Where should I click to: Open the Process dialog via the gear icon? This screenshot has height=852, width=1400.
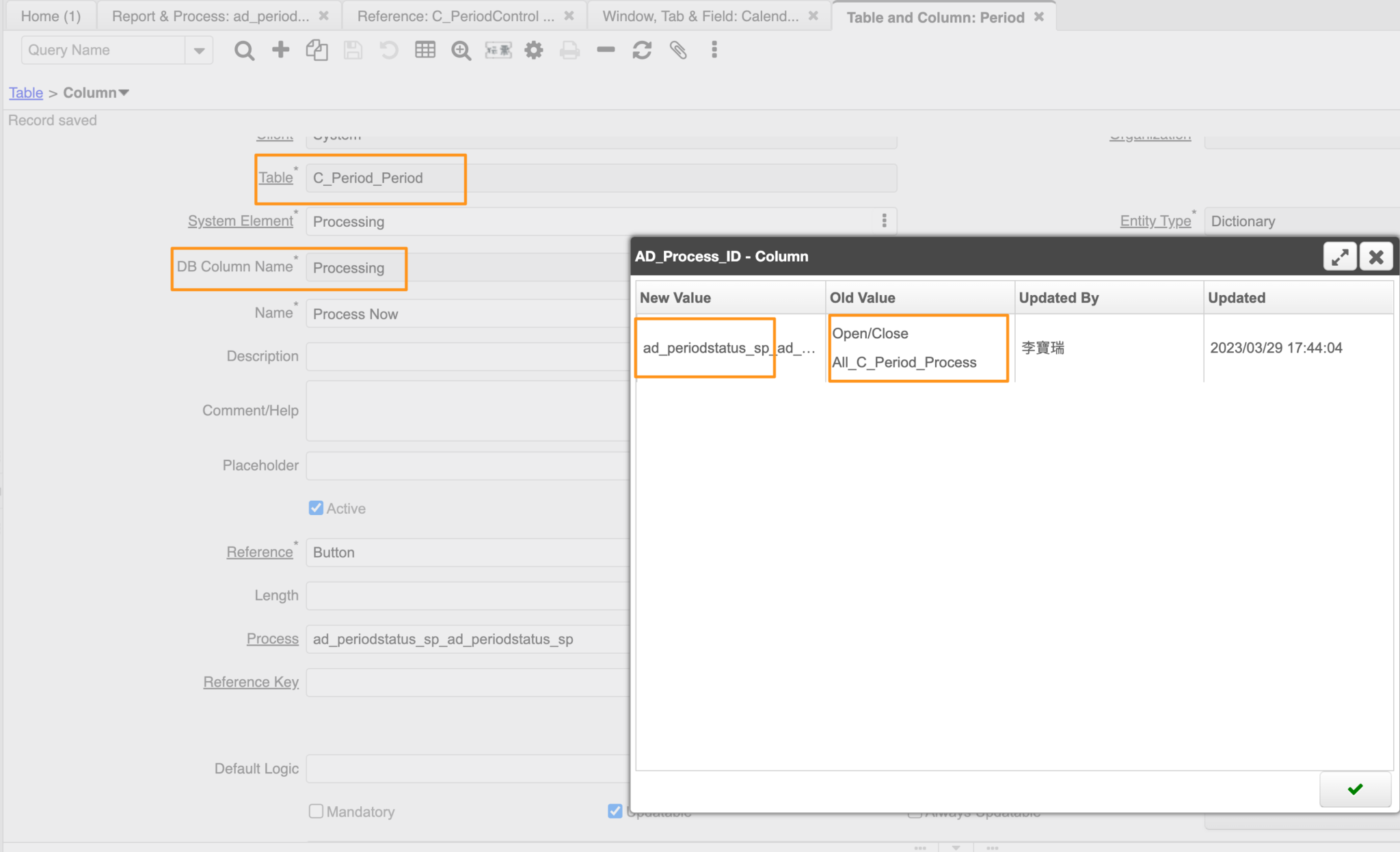pyautogui.click(x=534, y=50)
